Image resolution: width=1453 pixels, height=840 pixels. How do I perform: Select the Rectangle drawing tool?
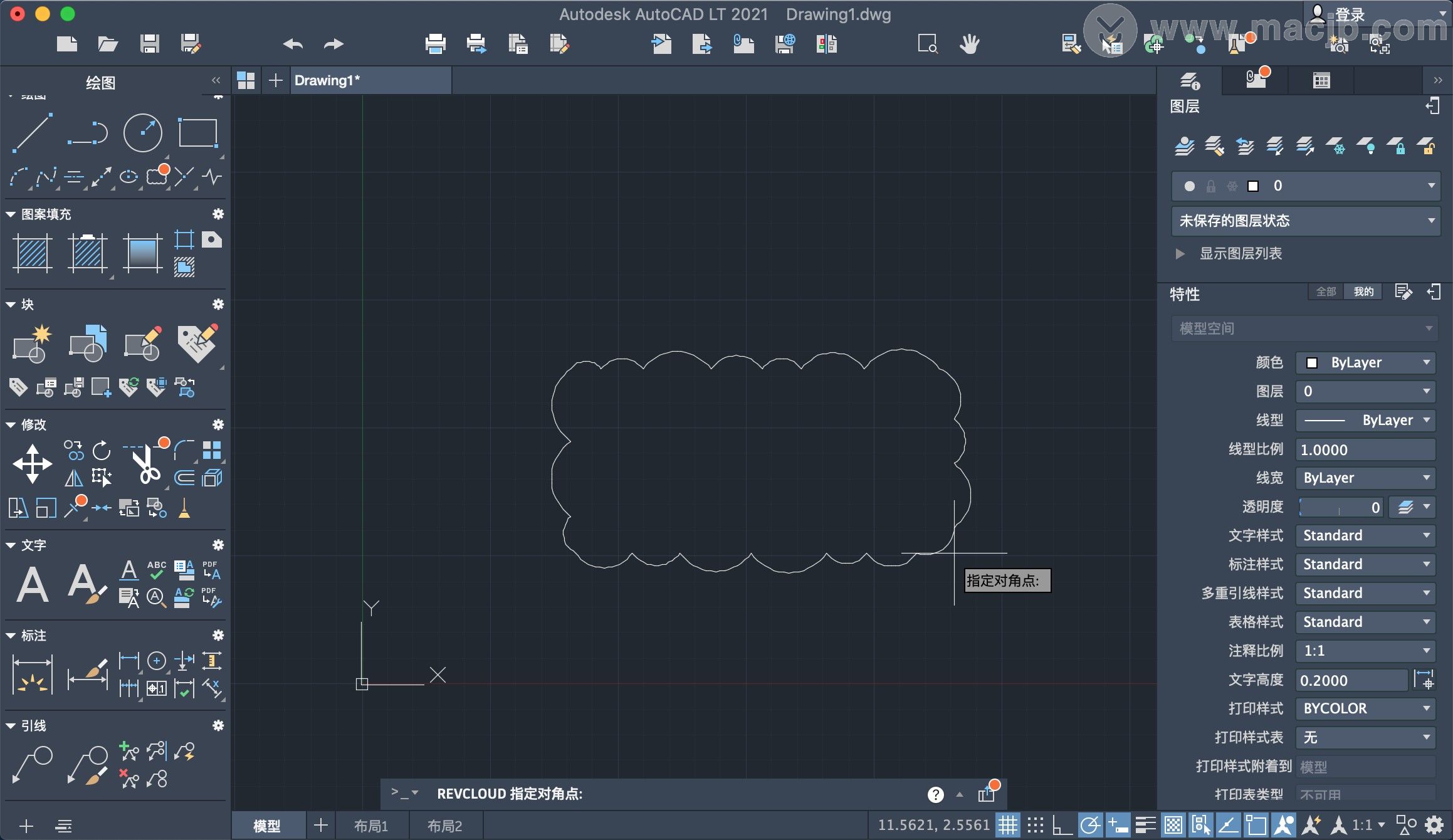point(198,133)
